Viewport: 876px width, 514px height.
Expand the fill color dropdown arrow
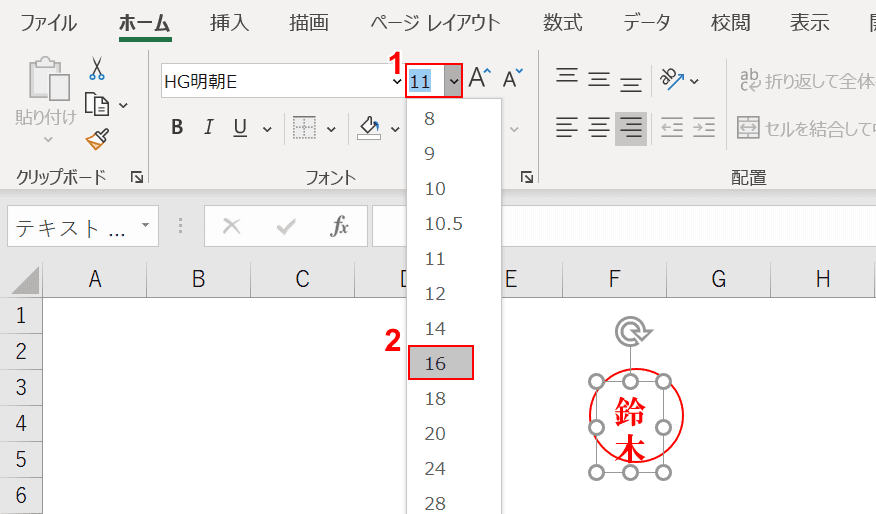coord(396,130)
